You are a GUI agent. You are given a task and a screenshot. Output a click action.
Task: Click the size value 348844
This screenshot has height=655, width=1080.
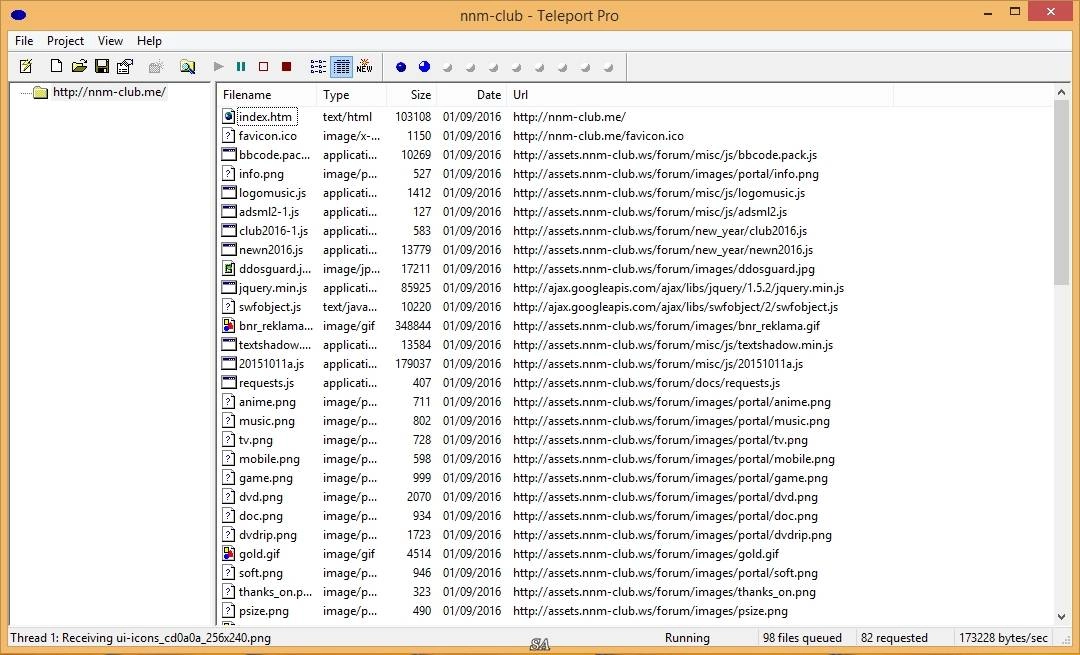click(x=413, y=326)
